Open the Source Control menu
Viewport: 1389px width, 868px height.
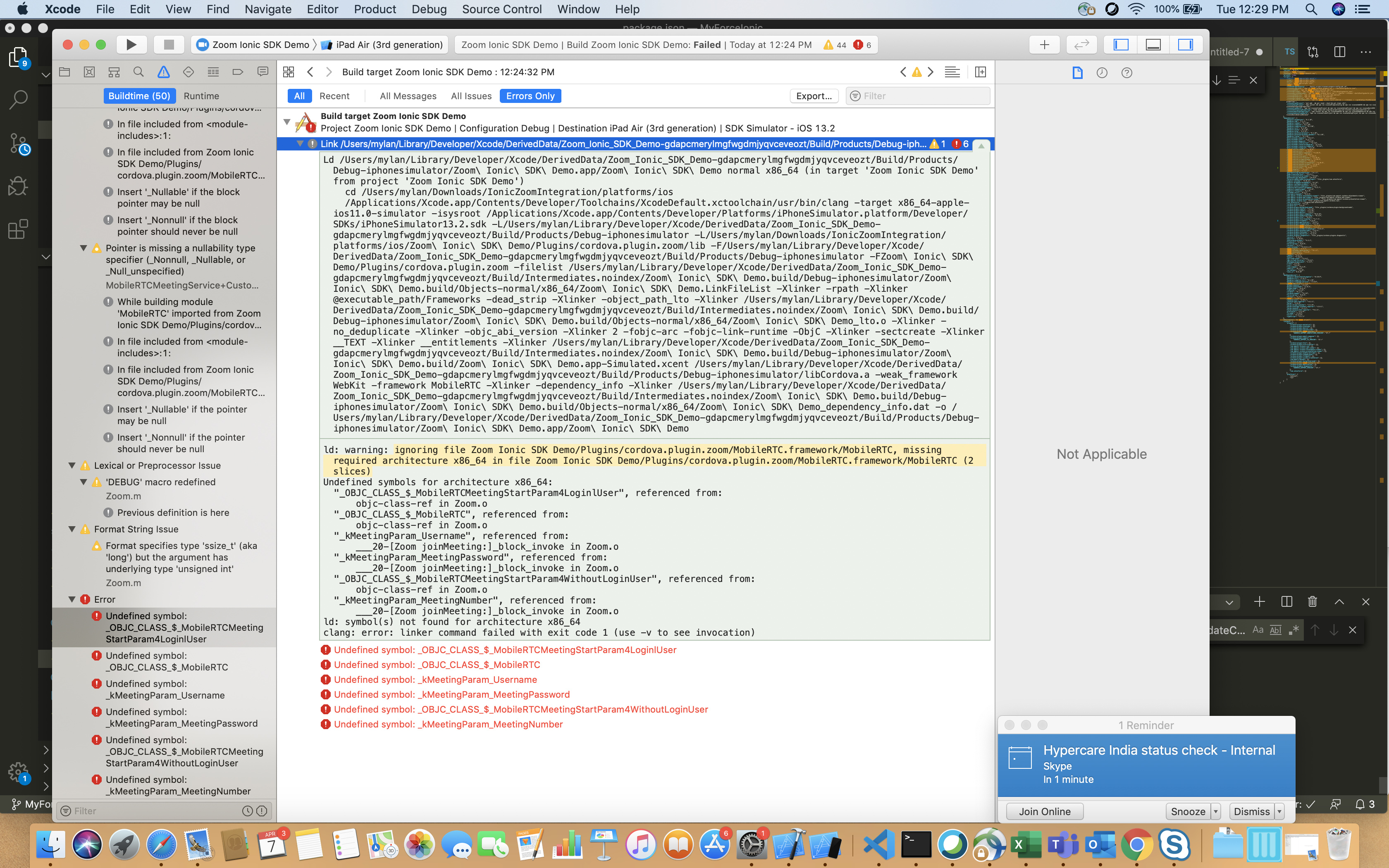click(501, 9)
